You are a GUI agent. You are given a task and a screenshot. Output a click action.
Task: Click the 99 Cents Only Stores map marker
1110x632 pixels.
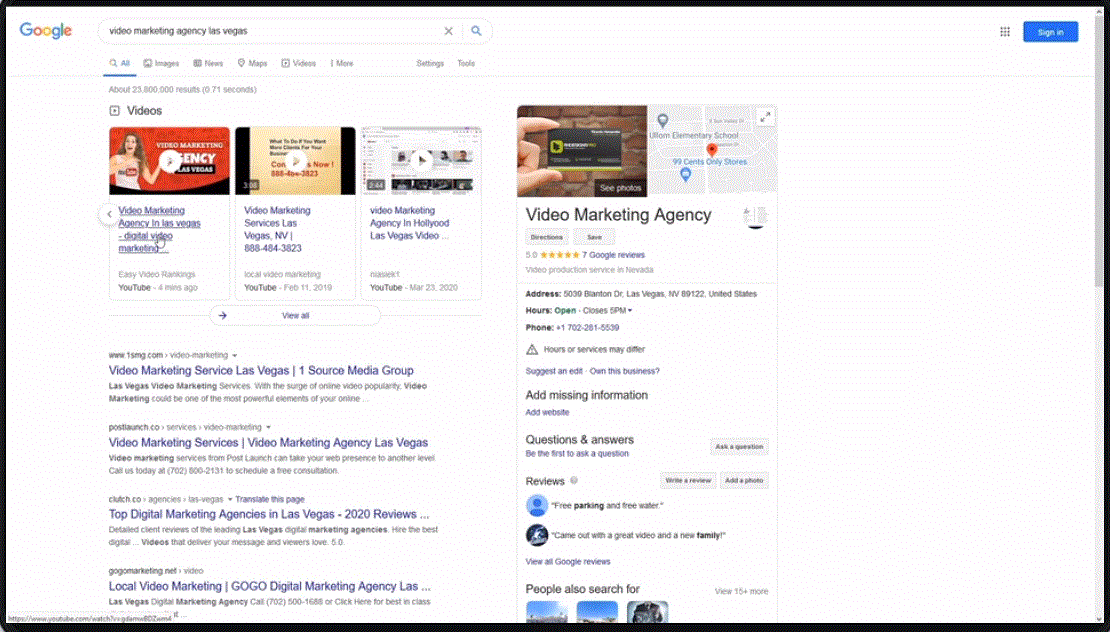[685, 175]
